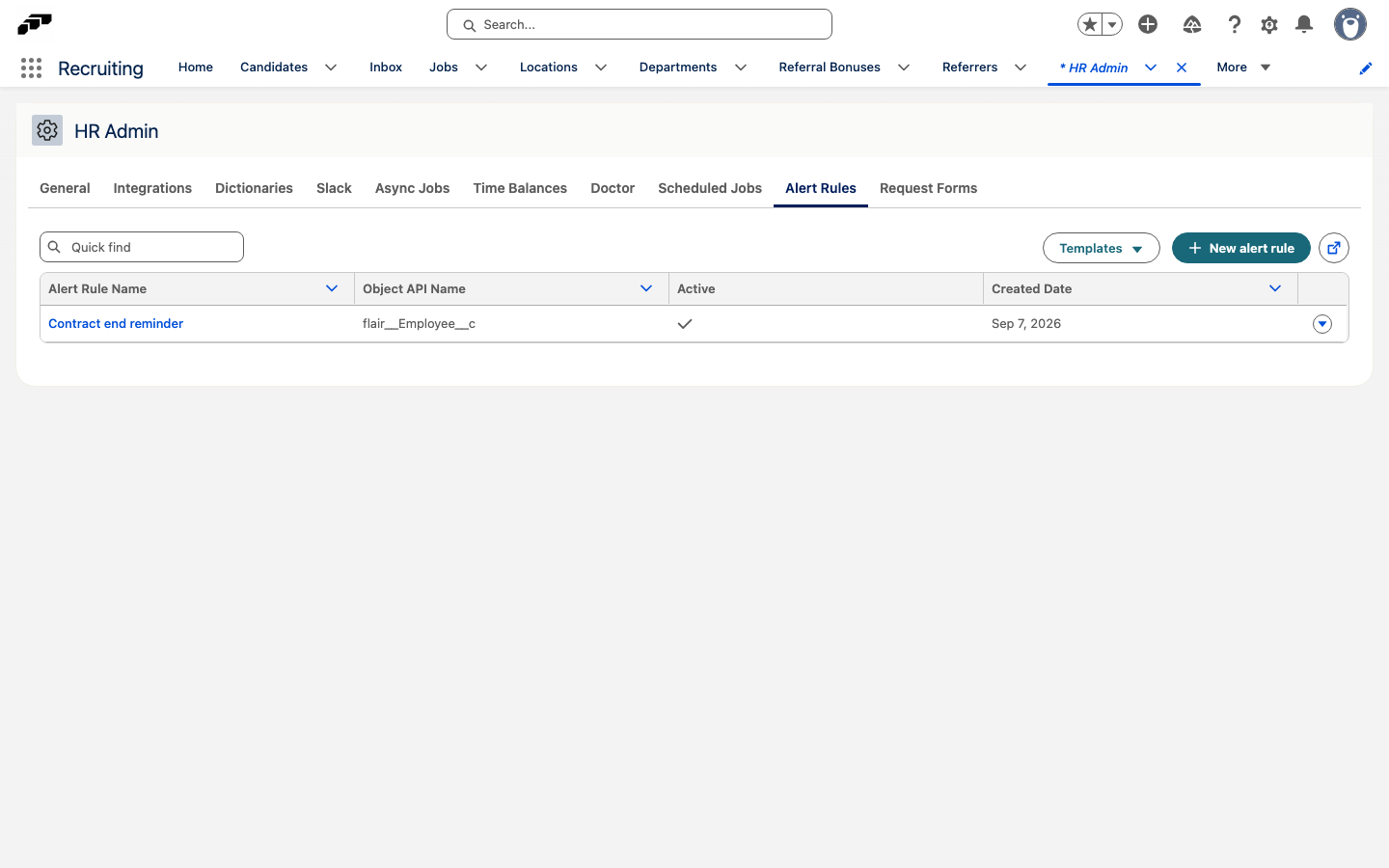Open the Created Date column menu

coord(1275,288)
